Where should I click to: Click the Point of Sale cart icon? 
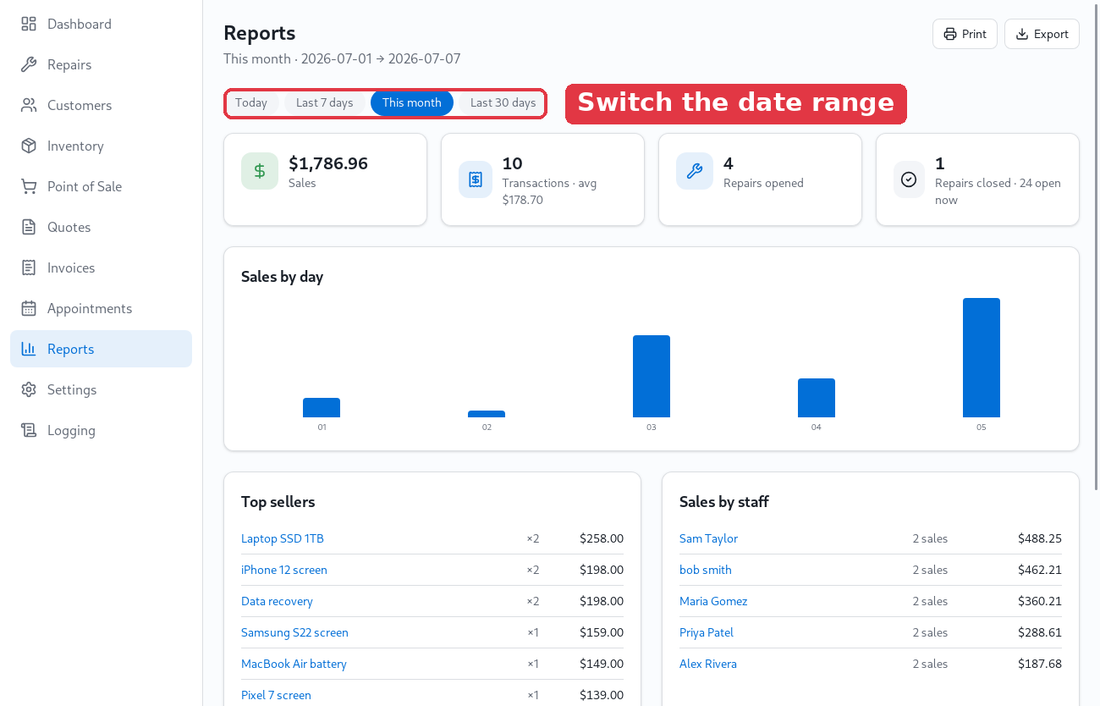tap(29, 187)
